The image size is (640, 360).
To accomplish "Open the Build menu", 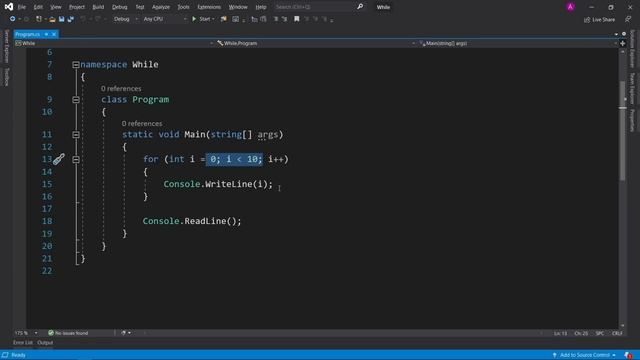I will (98, 7).
